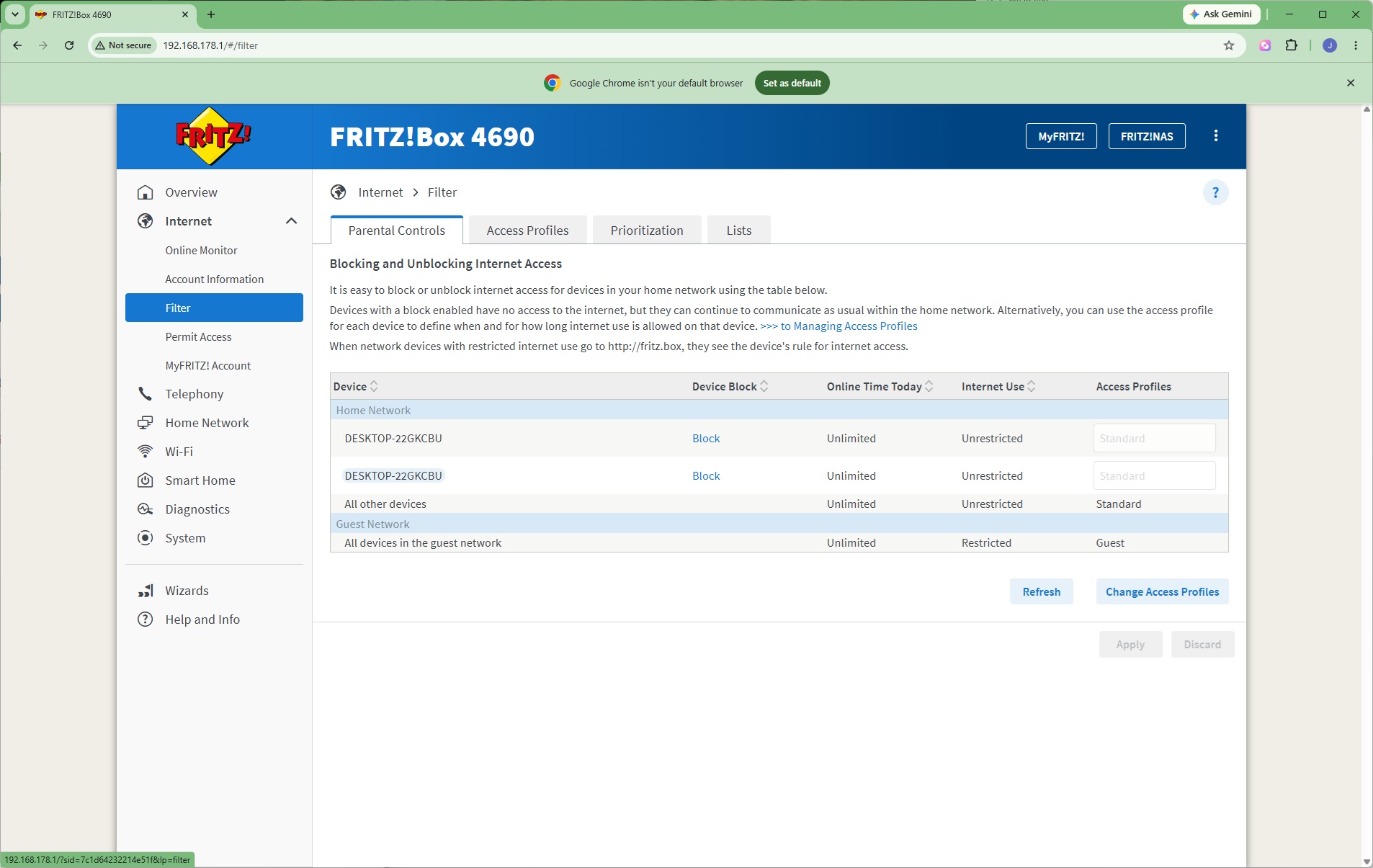Screen dimensions: 1373x868
Task: Click the Smart Home power icon
Action: pos(146,480)
